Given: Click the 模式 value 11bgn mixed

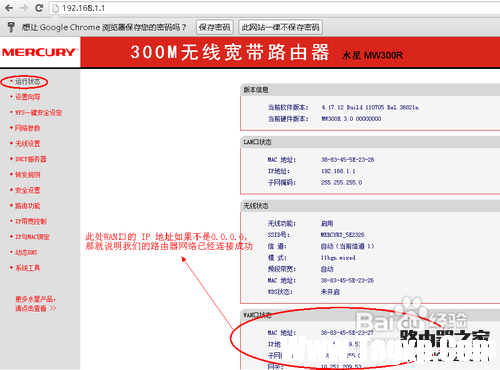Looking at the screenshot, I should 338,258.
